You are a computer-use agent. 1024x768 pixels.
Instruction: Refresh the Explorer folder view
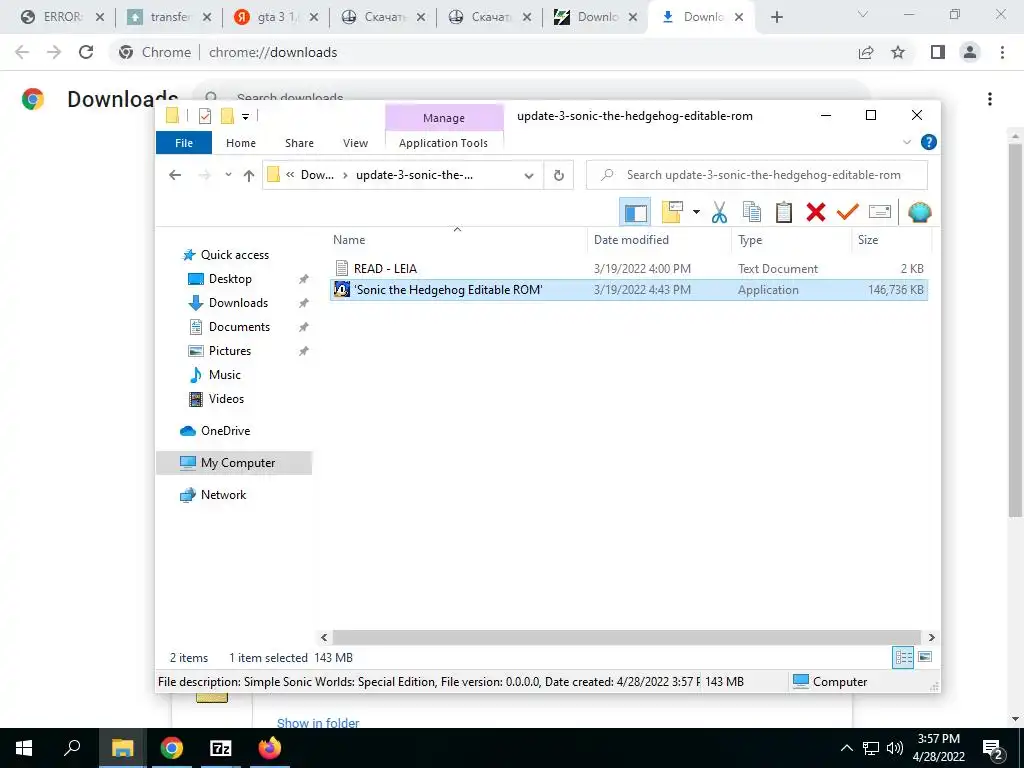tap(559, 176)
